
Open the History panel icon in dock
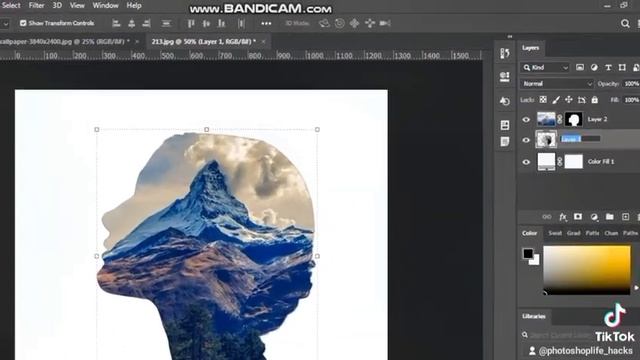[505, 53]
